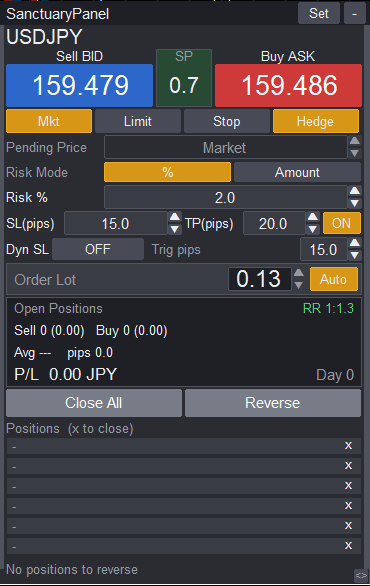The image size is (370, 586).
Task: Click the Sell 0 (0.00) text
Action: 49,330
